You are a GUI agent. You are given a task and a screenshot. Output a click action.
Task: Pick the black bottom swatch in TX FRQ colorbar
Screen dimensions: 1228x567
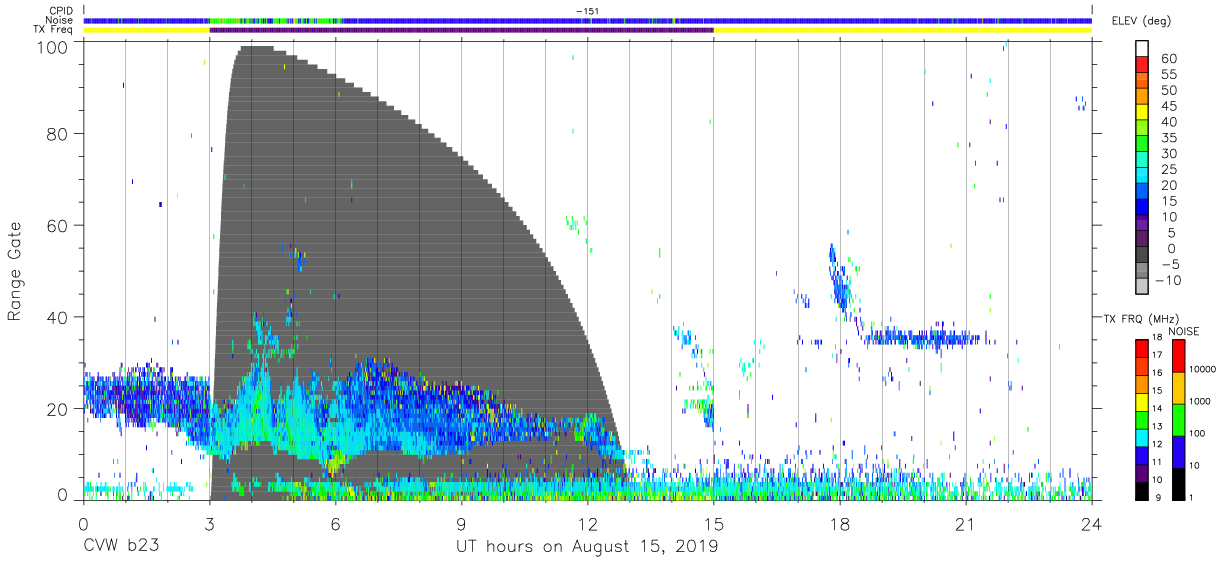tap(1141, 489)
